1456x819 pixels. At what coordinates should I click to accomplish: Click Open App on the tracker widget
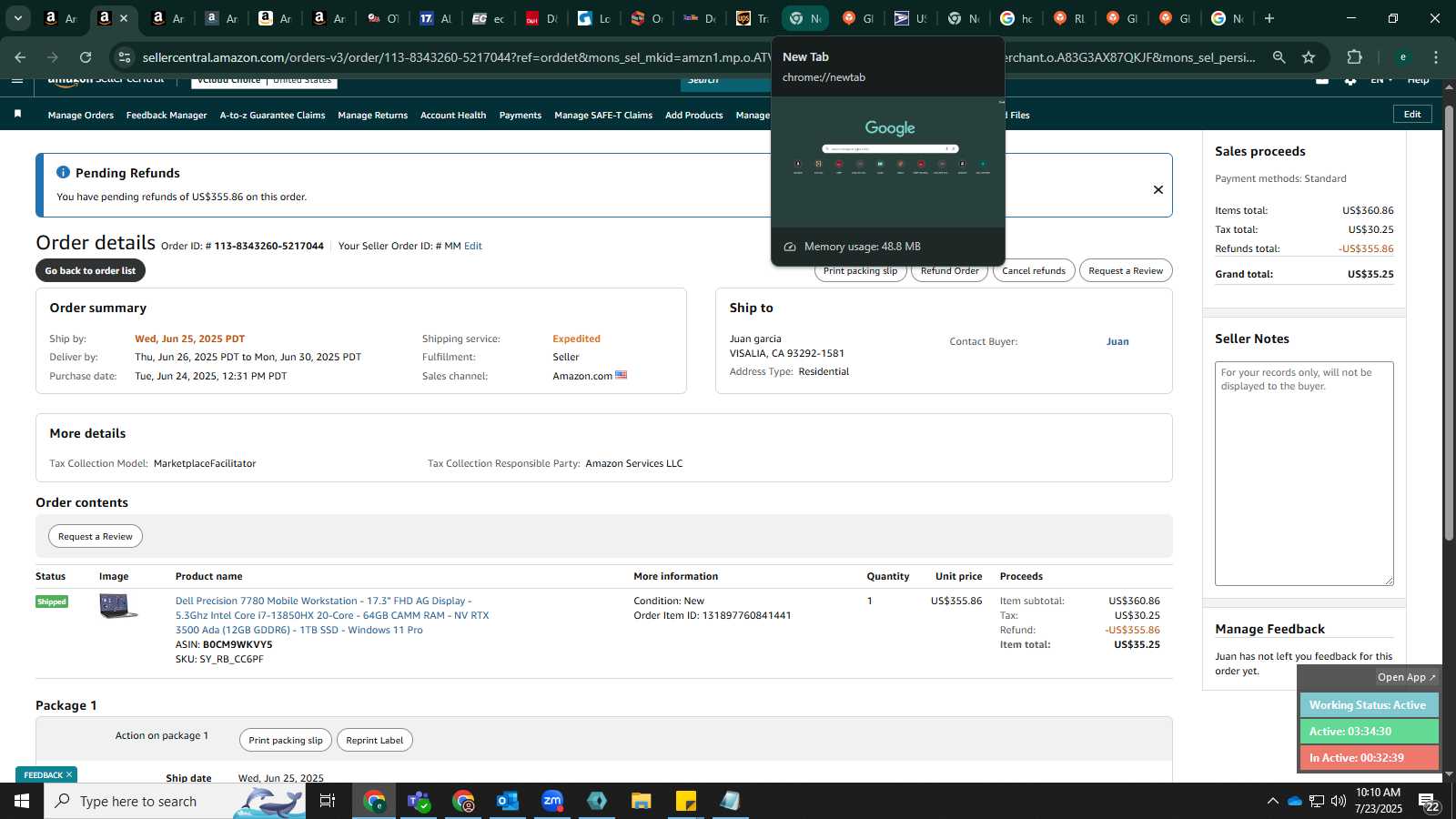(x=1406, y=677)
